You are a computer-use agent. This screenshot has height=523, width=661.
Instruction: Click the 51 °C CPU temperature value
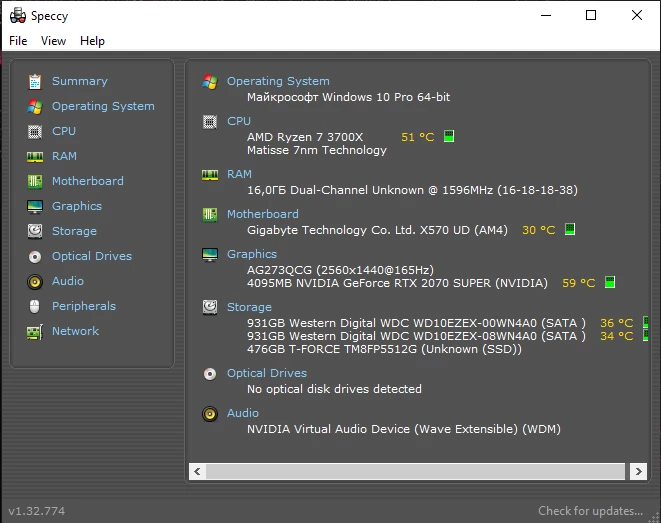point(417,137)
